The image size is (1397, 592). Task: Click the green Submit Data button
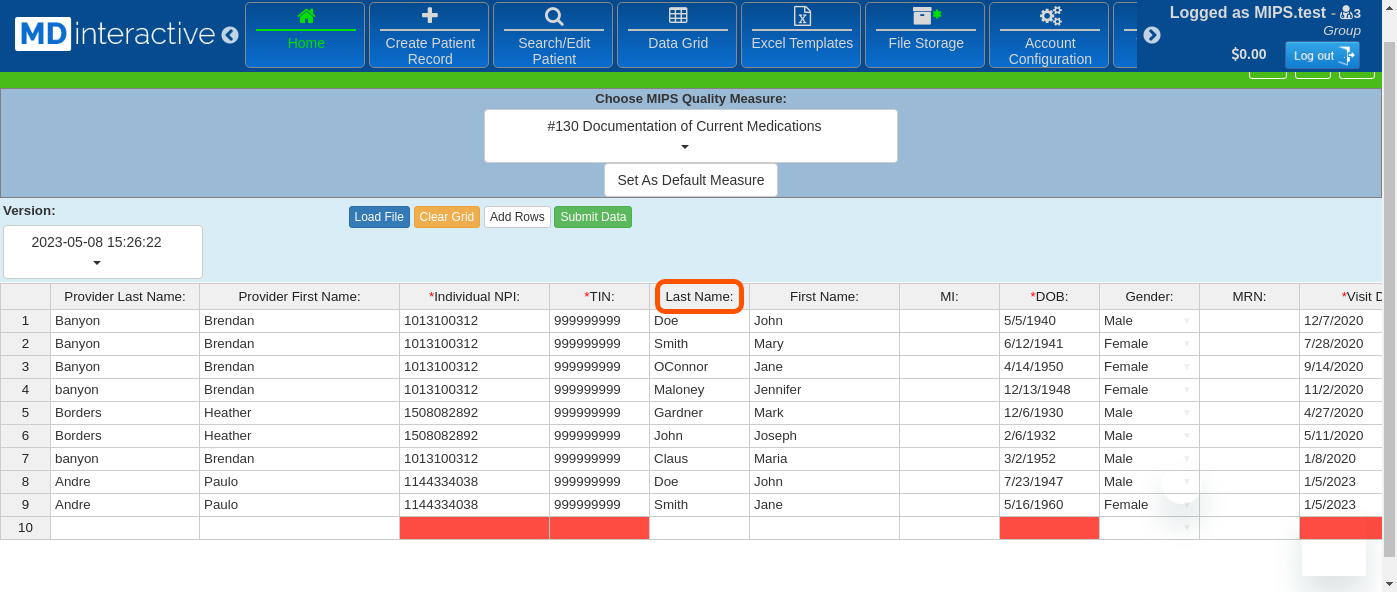[593, 217]
